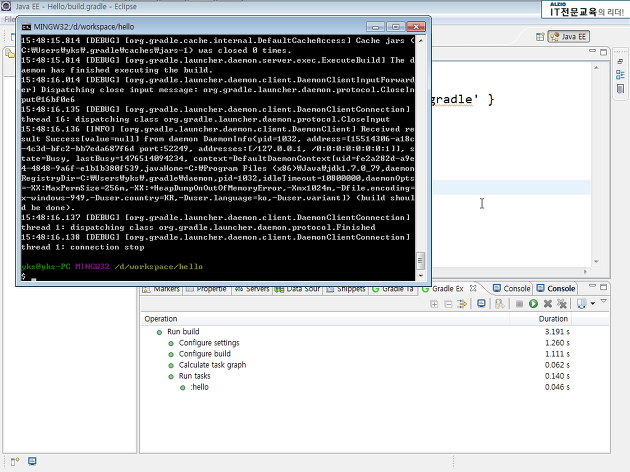
Task: Open the bold Console tab
Action: point(556,288)
